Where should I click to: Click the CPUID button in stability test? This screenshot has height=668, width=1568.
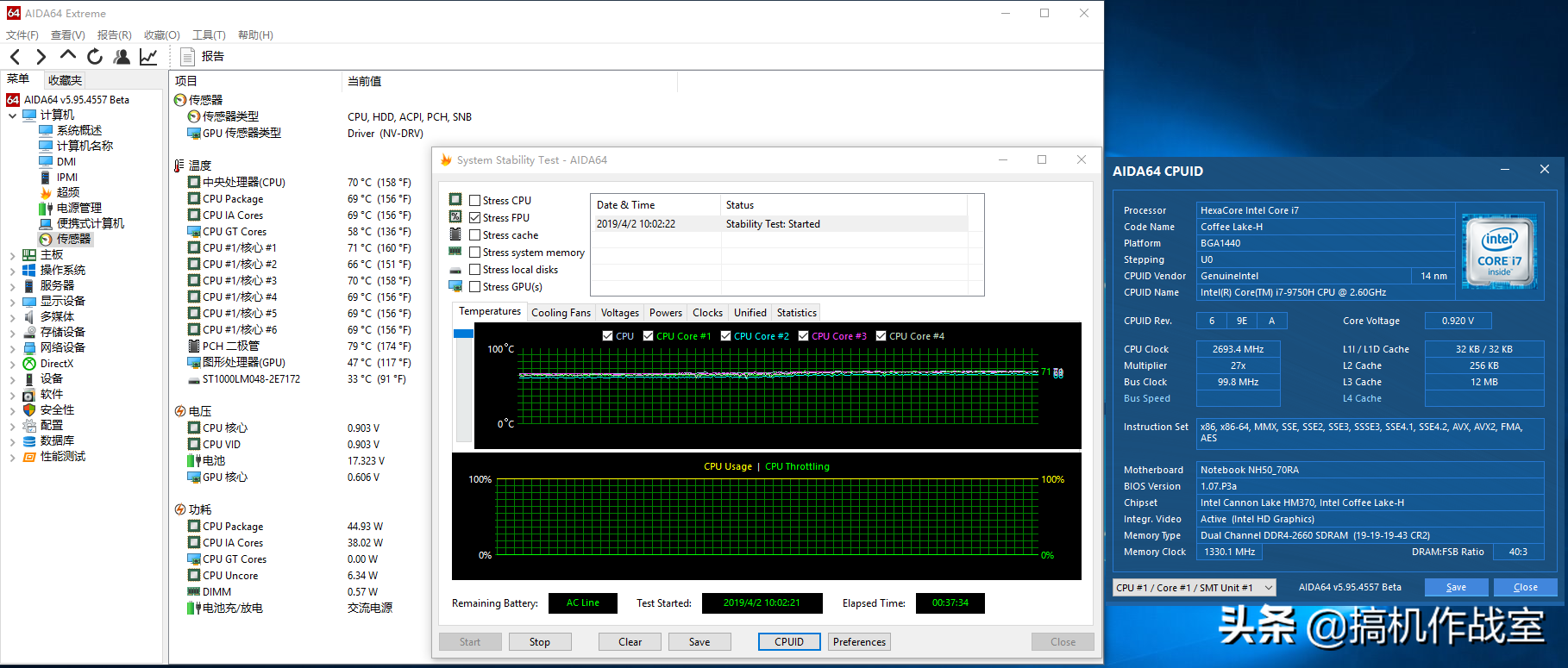[789, 642]
